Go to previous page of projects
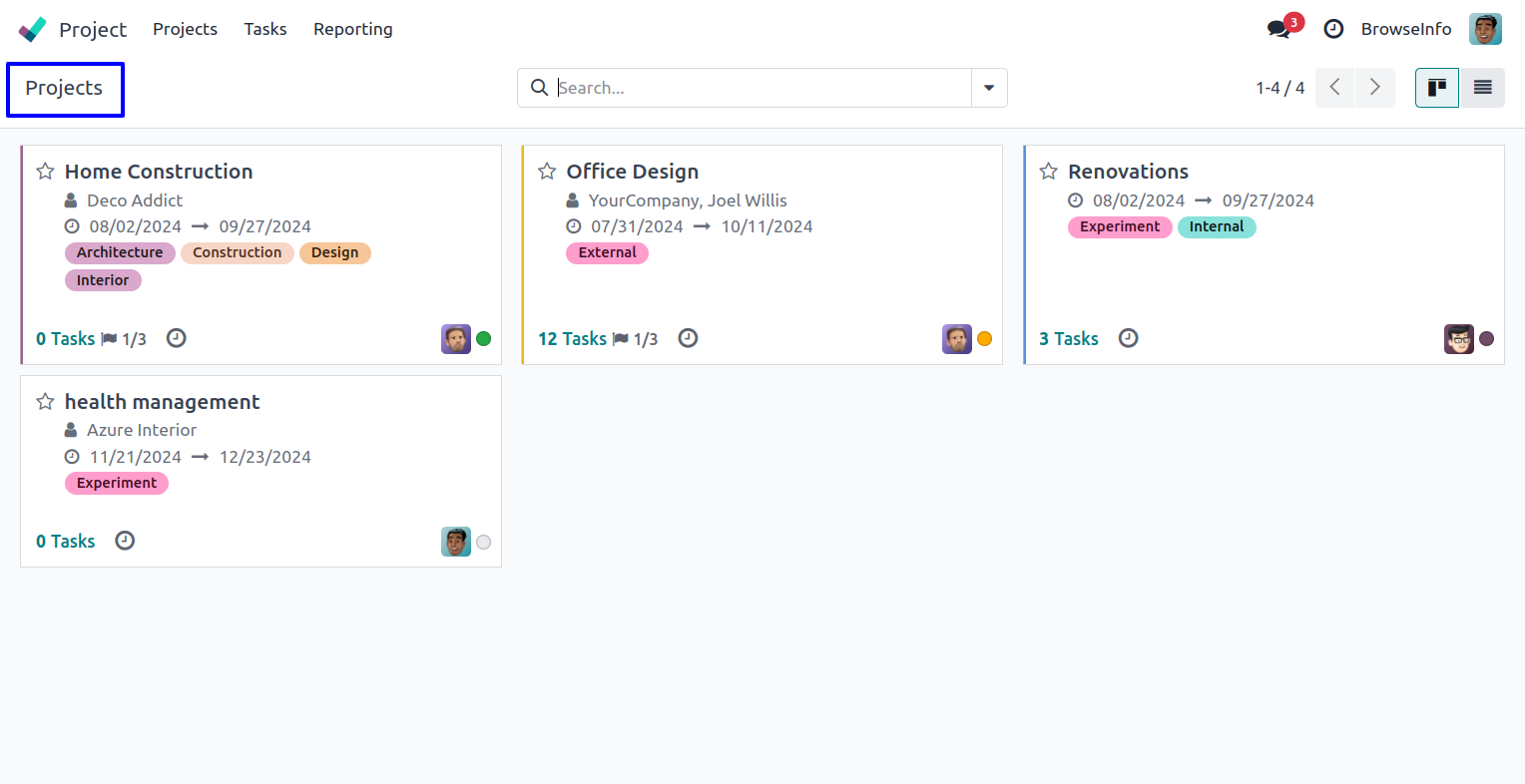 coord(1335,88)
